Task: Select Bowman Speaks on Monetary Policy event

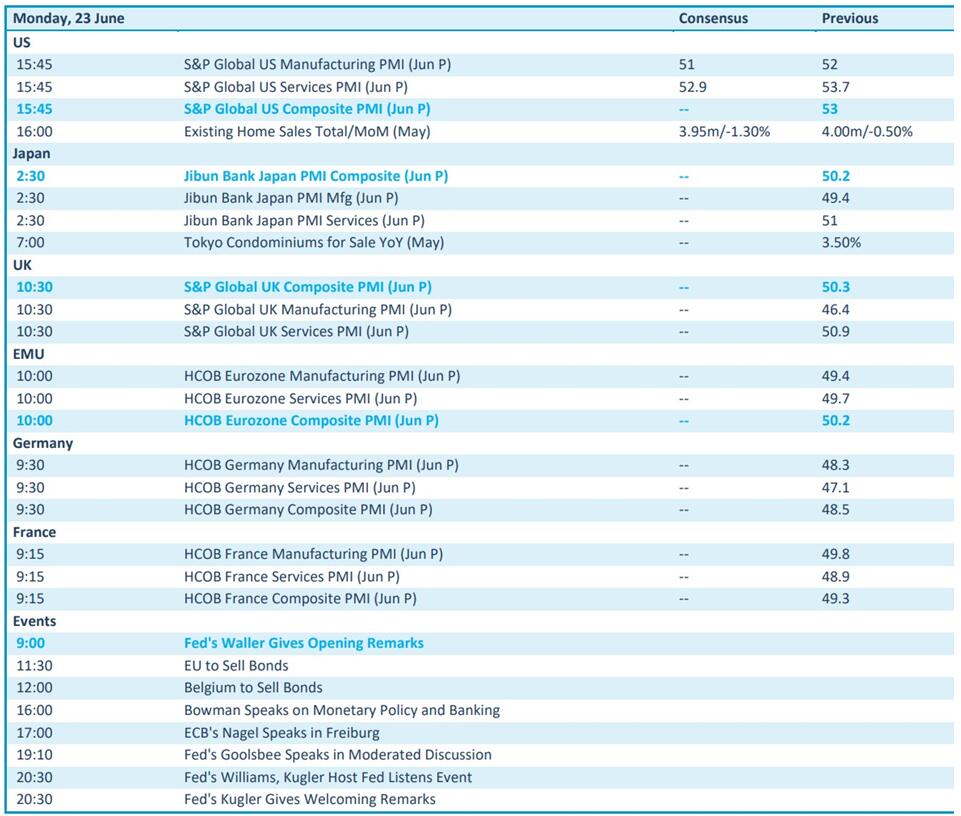Action: click(342, 710)
